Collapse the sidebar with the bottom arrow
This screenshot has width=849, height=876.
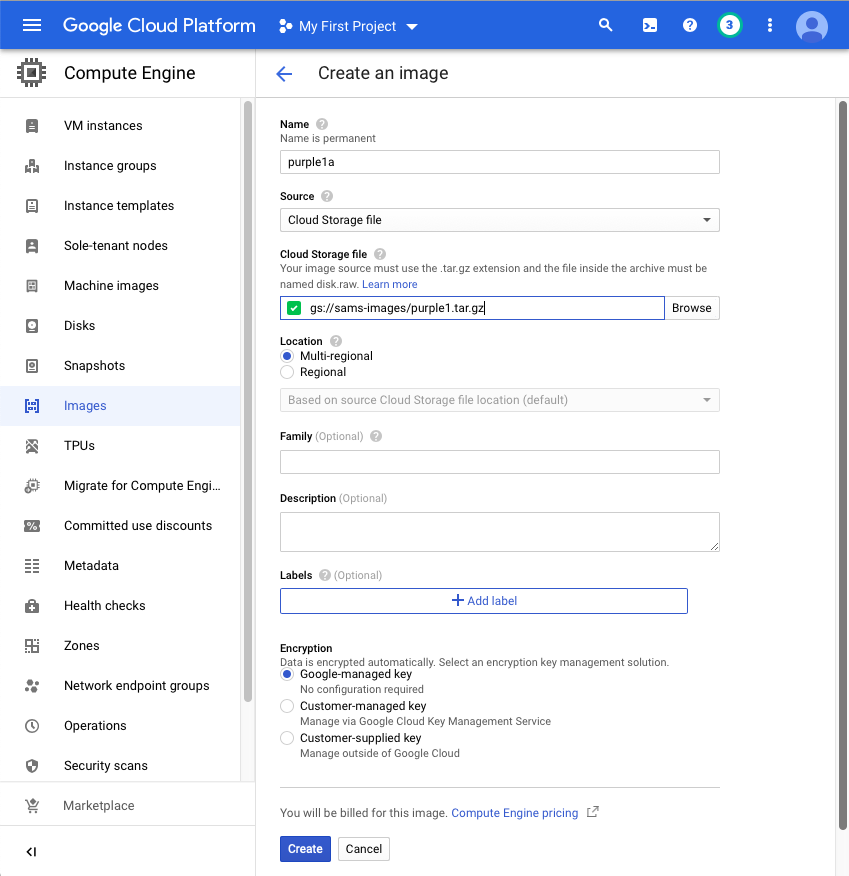pos(31,852)
